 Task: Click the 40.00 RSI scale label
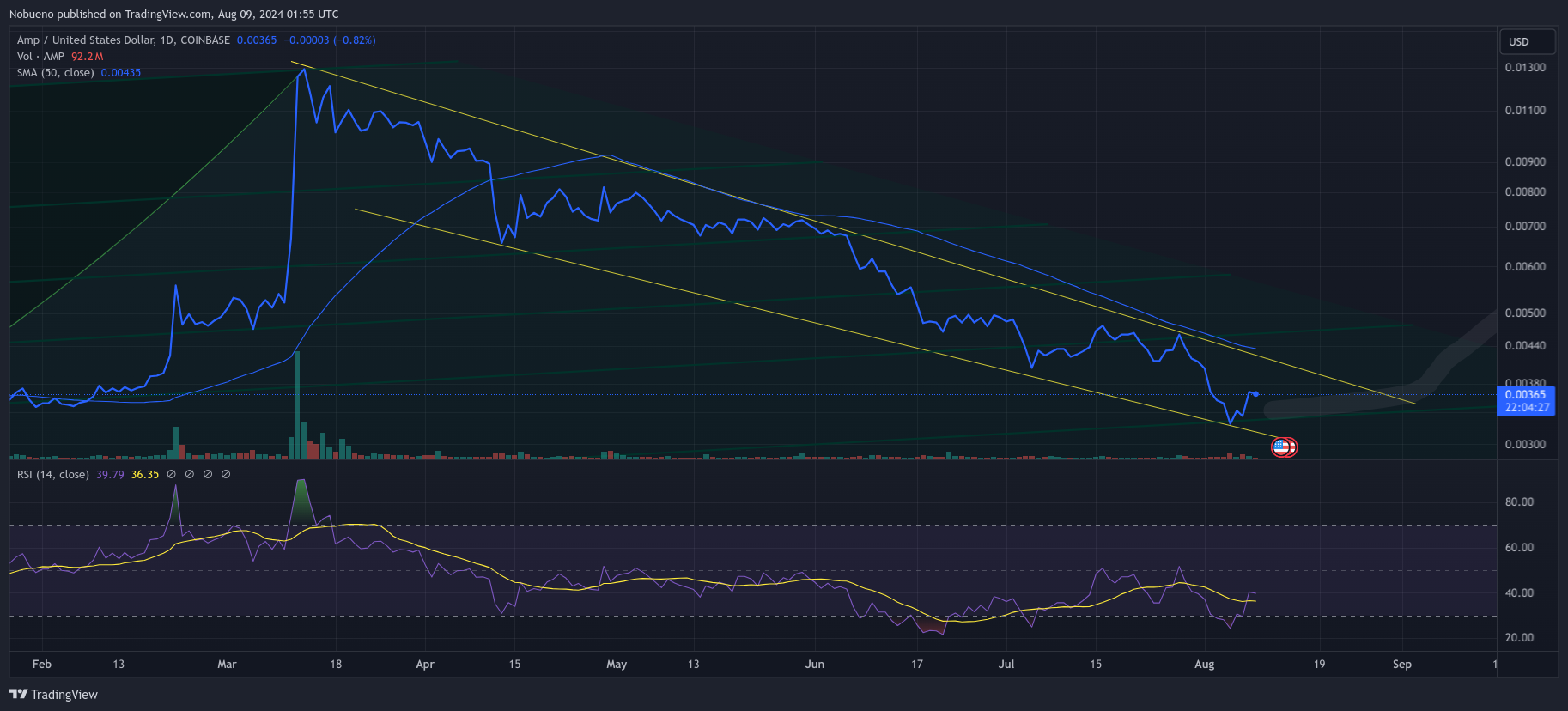click(1519, 592)
